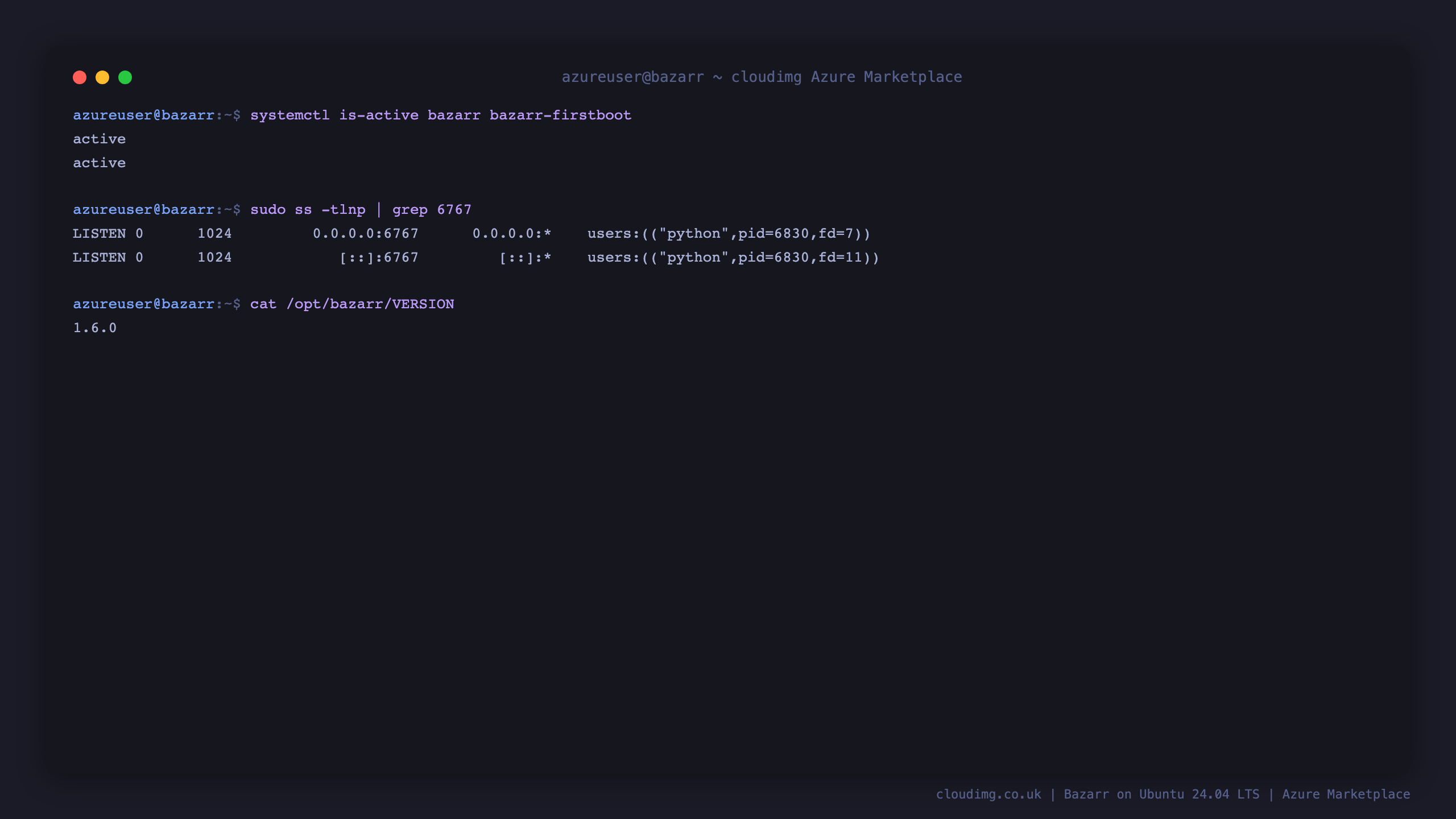The height and width of the screenshot is (819, 1456).
Task: Click the first 'active' output line
Action: [100, 139]
